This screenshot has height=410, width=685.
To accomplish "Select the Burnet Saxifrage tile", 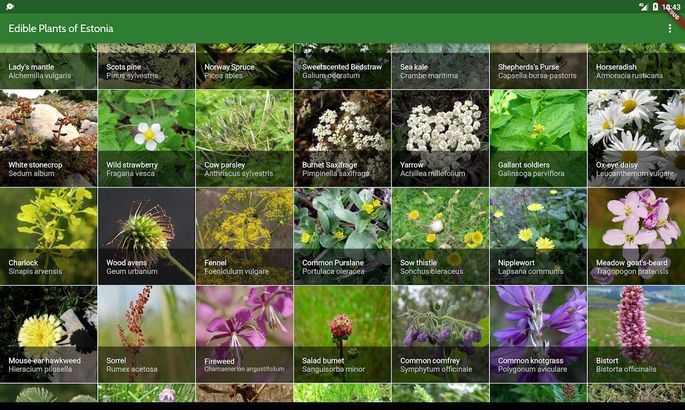I will (x=342, y=138).
